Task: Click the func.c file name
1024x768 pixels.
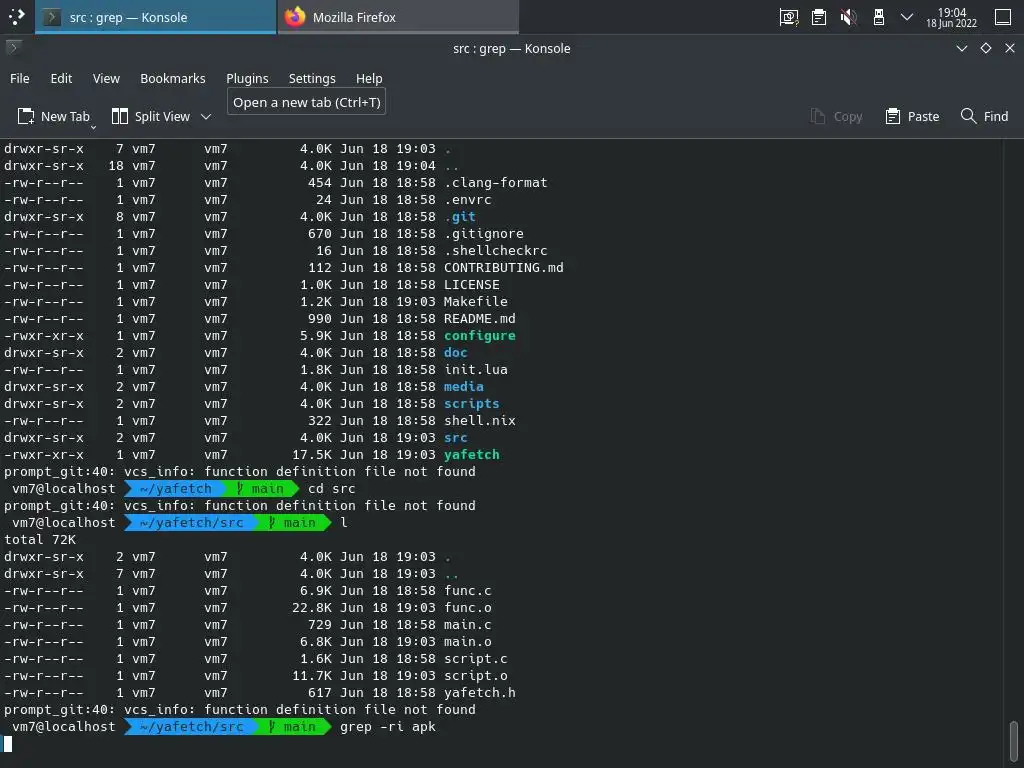Action: (x=468, y=590)
